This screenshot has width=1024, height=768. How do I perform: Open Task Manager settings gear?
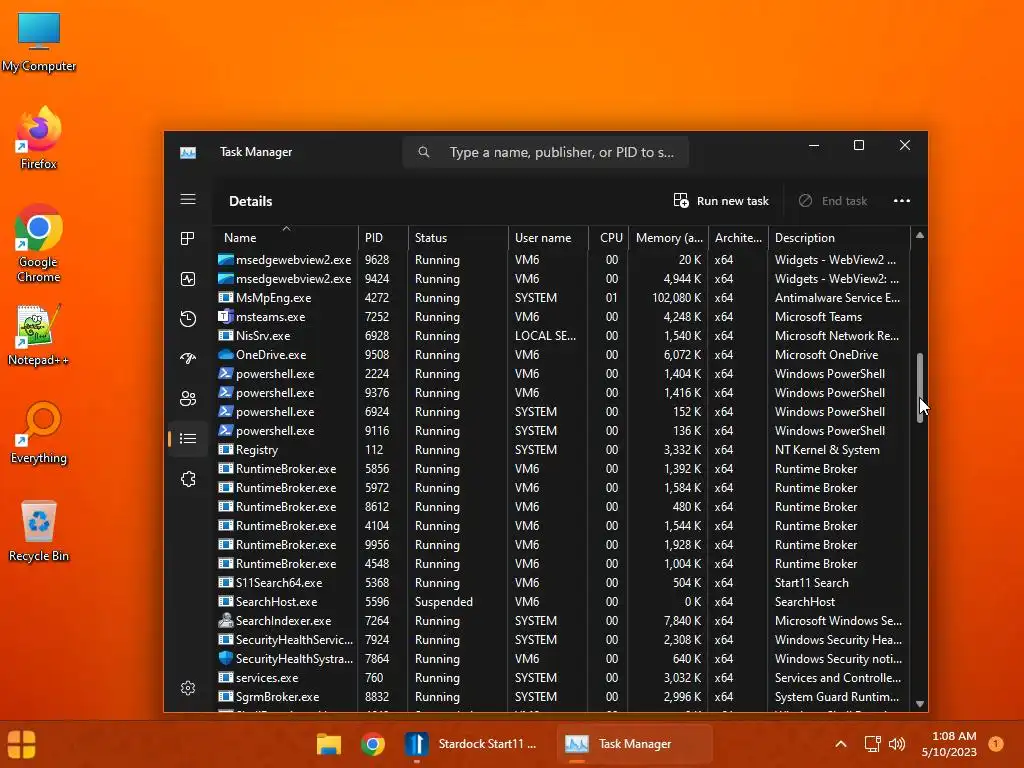click(x=188, y=688)
